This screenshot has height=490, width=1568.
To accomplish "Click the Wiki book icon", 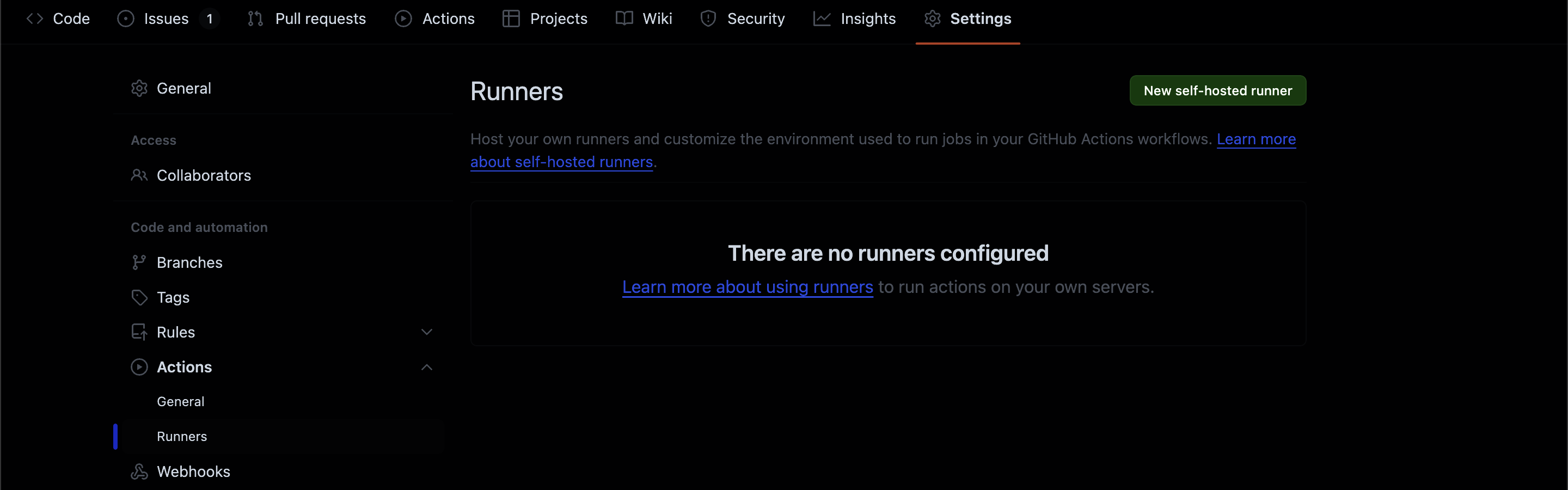I will (x=624, y=19).
